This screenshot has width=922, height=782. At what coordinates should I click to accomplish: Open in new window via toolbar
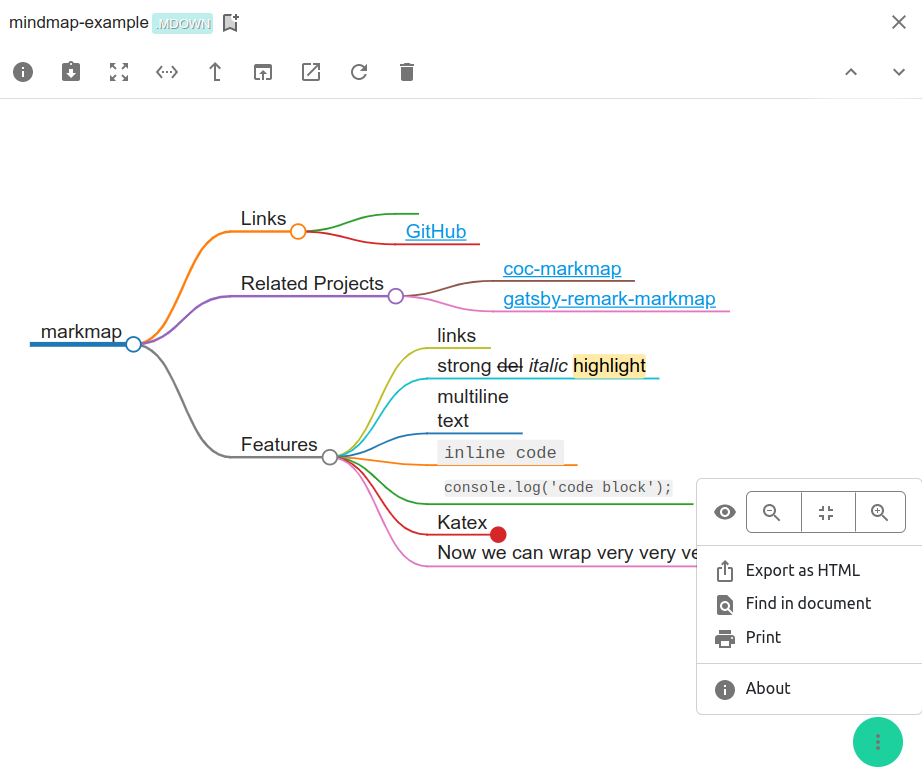[262, 71]
